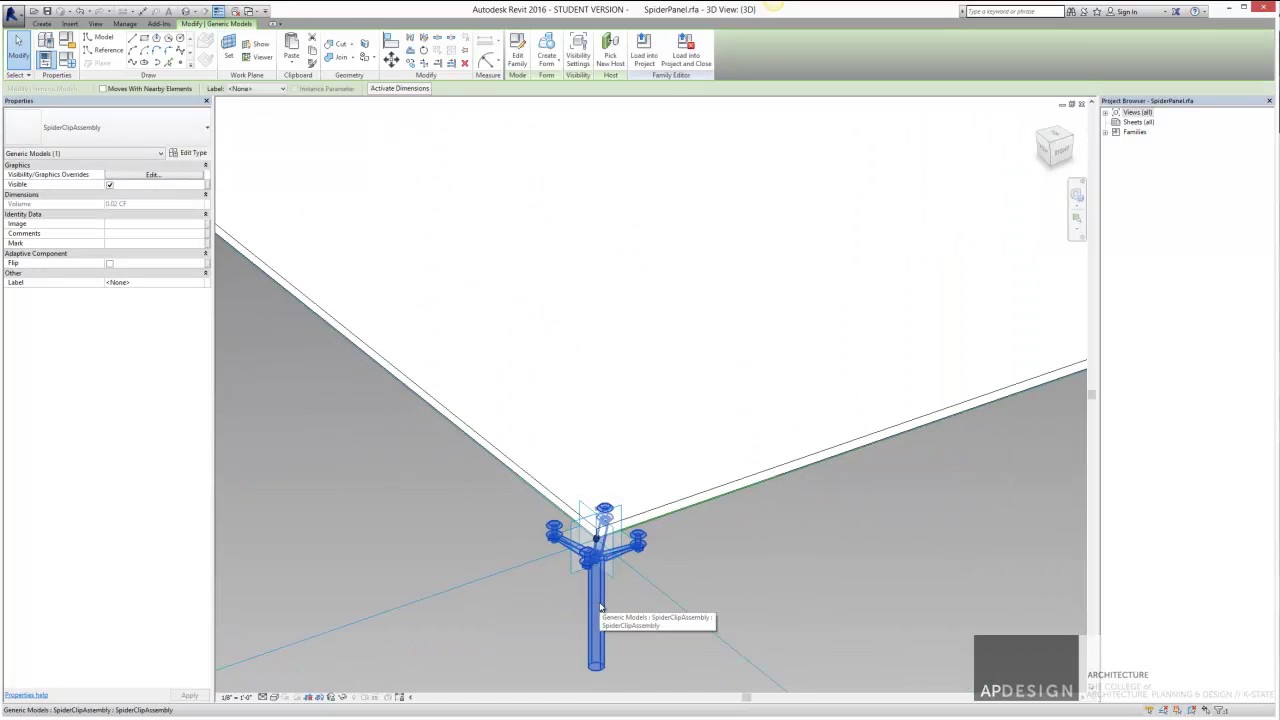This screenshot has width=1280, height=720.
Task: Open the work plane Viewer
Action: click(256, 57)
